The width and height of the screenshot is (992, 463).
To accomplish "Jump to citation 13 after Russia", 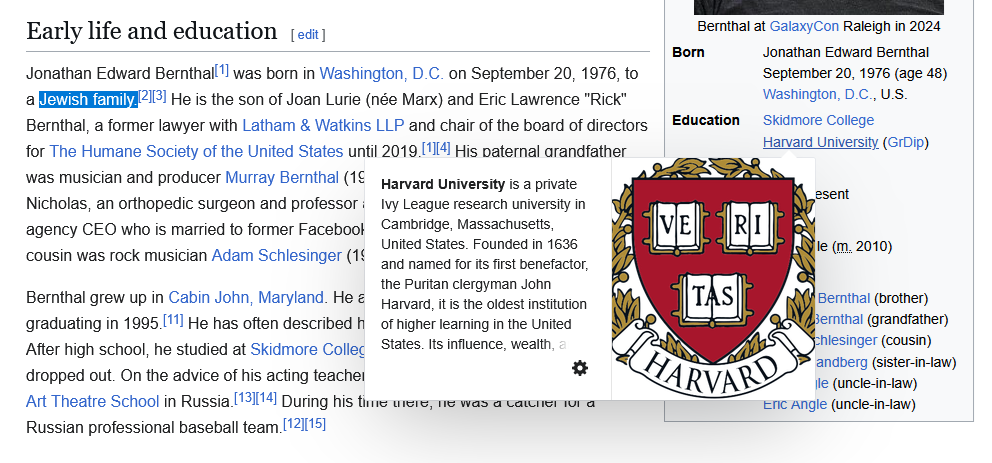I will [x=245, y=397].
